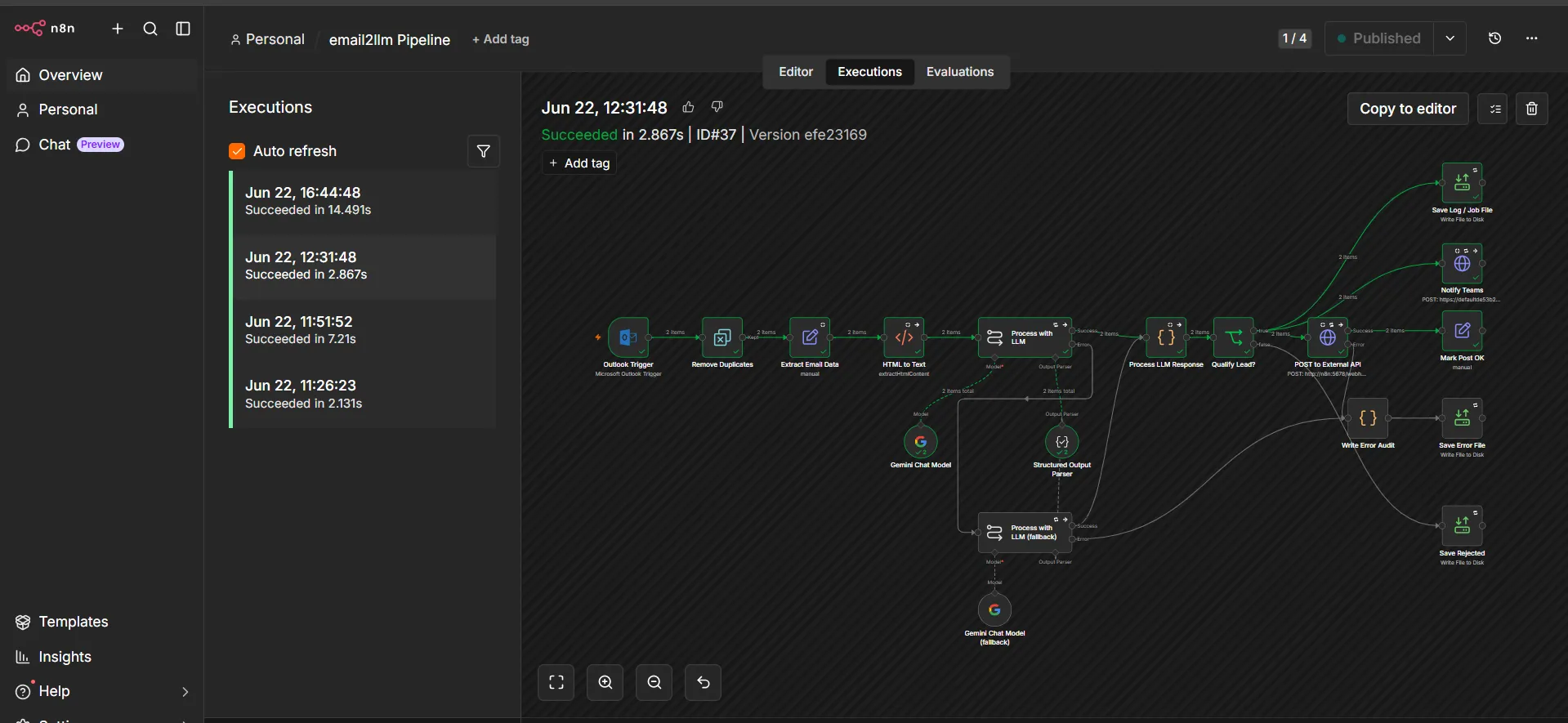Collapse sidebar with panel icon
1568x723 pixels.
tap(183, 29)
